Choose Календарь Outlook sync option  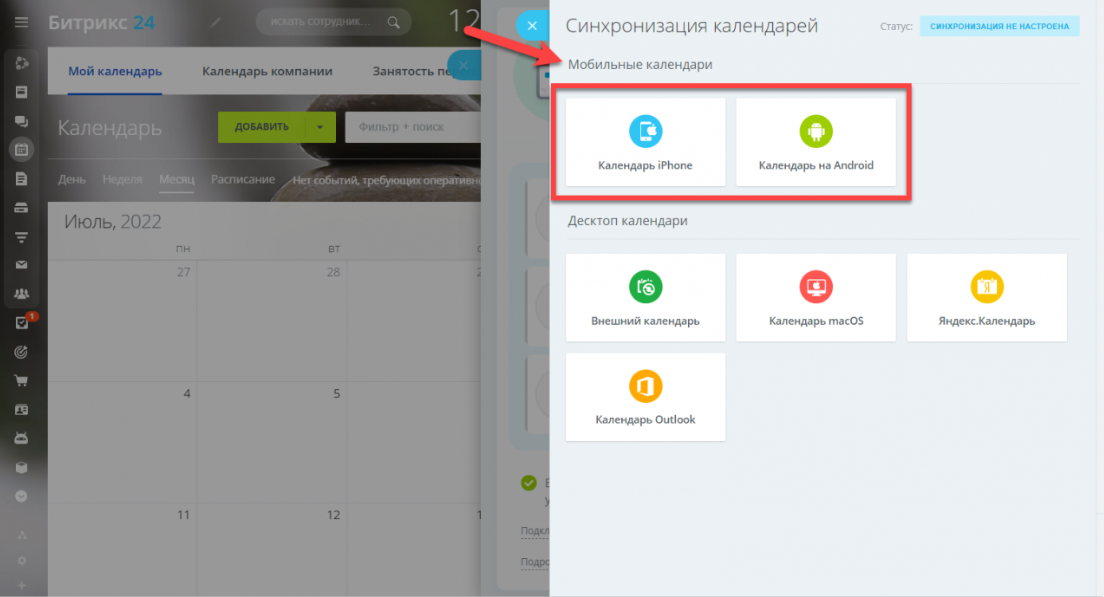pos(646,397)
